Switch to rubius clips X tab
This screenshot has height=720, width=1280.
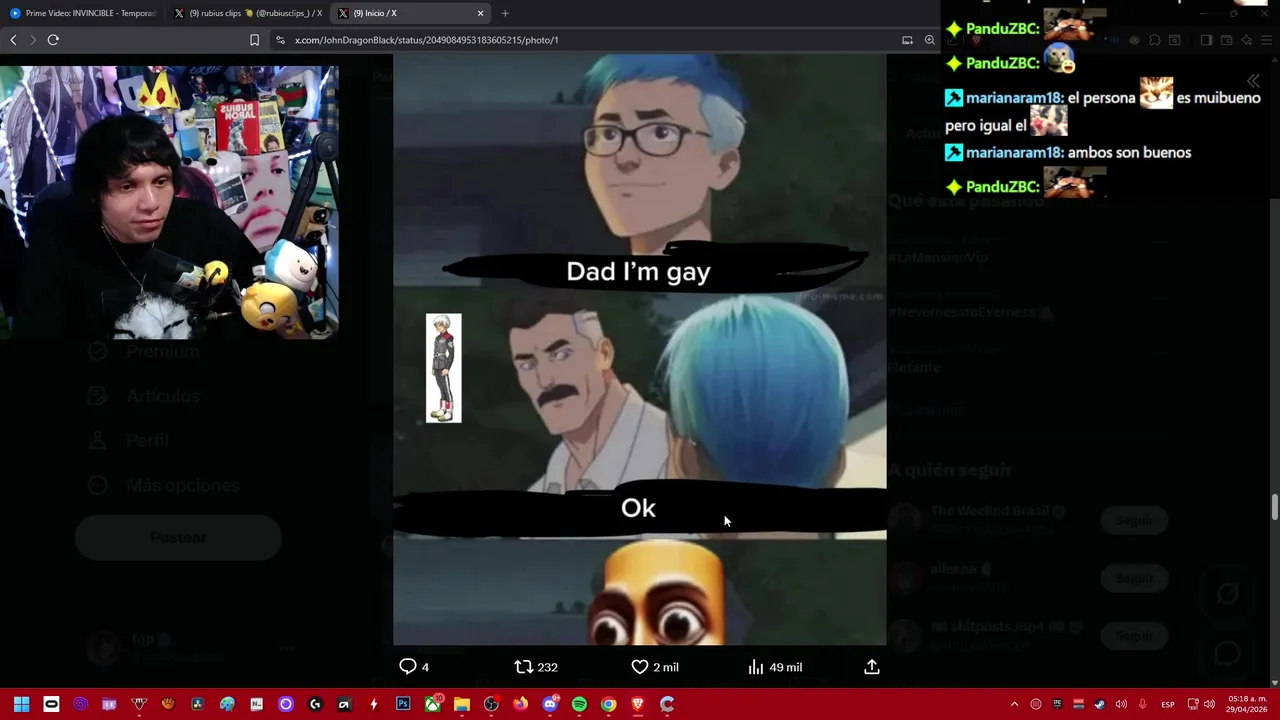click(247, 13)
